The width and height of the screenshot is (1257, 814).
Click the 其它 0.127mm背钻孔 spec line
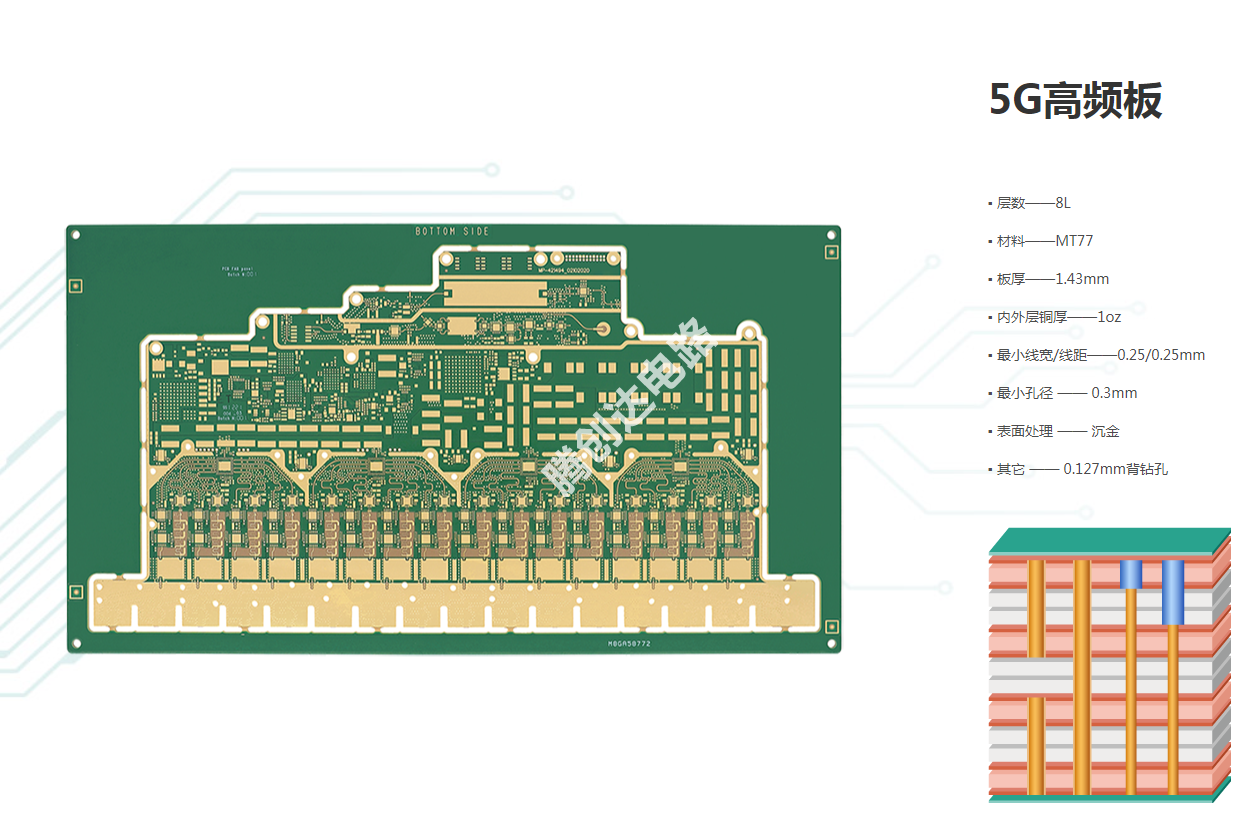[x=1081, y=469]
